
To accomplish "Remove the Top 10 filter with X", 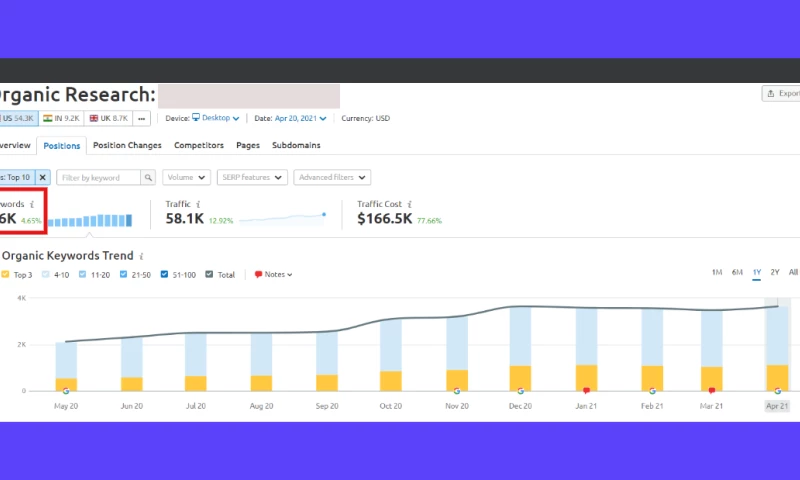I will click(43, 178).
